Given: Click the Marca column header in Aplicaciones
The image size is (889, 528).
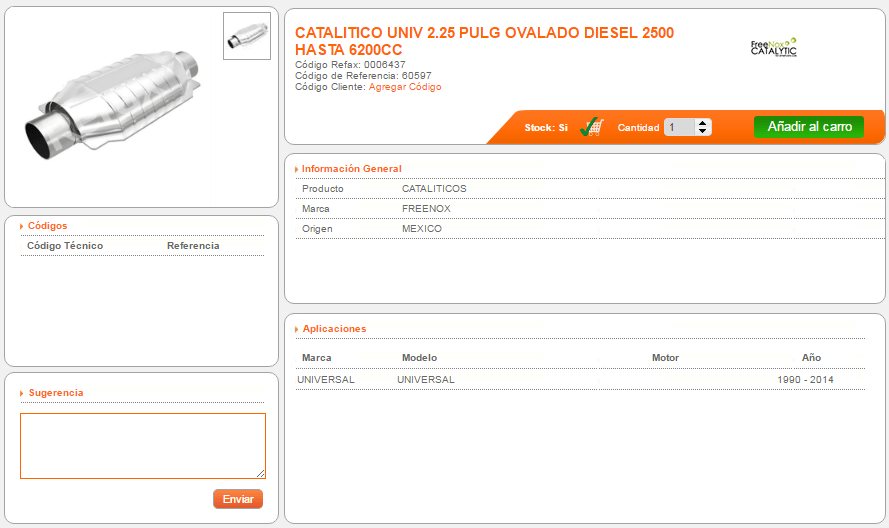Looking at the screenshot, I should tap(316, 358).
